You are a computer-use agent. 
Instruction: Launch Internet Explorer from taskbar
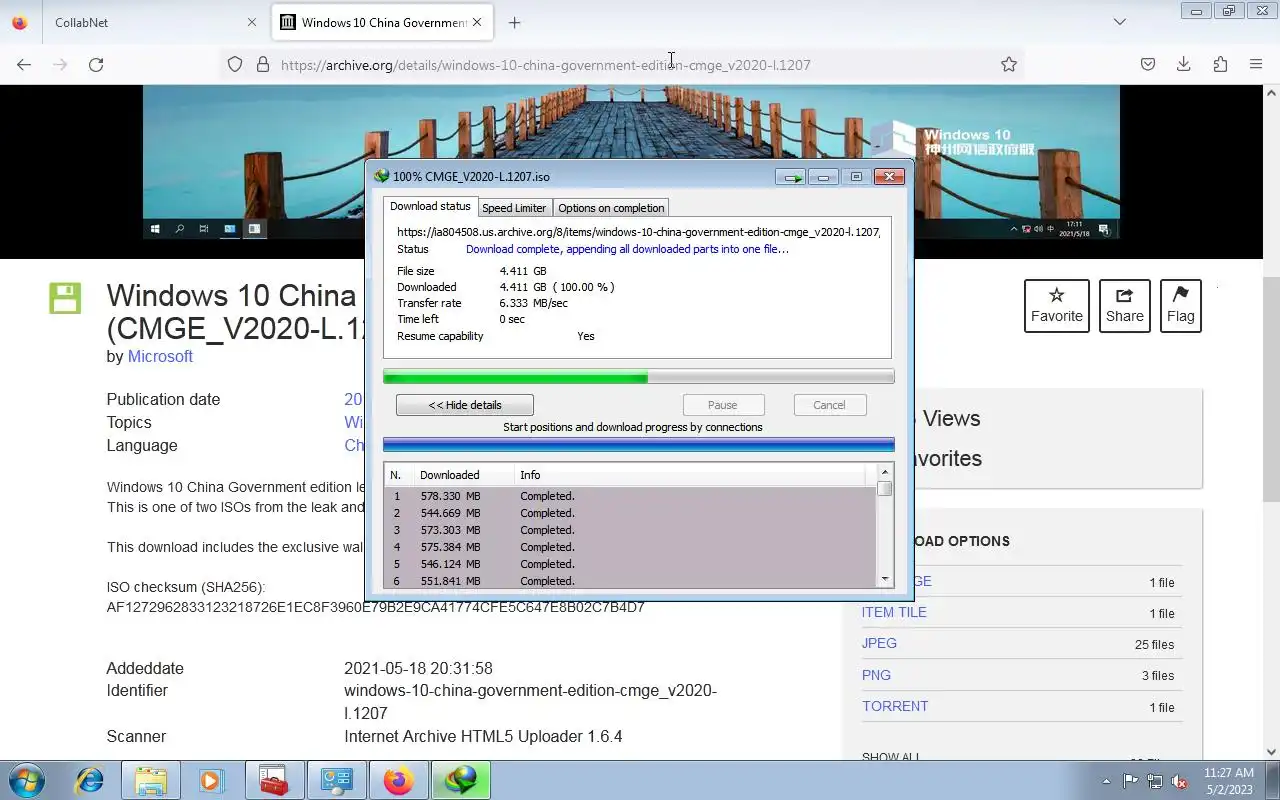coord(90,780)
